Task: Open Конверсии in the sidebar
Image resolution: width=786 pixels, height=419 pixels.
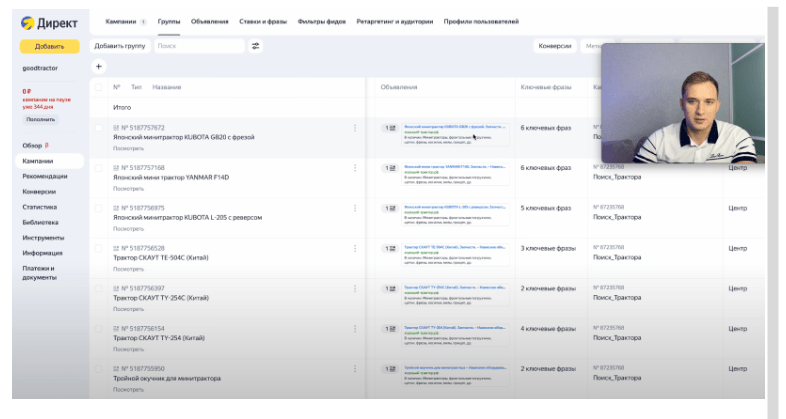Action: tap(39, 191)
